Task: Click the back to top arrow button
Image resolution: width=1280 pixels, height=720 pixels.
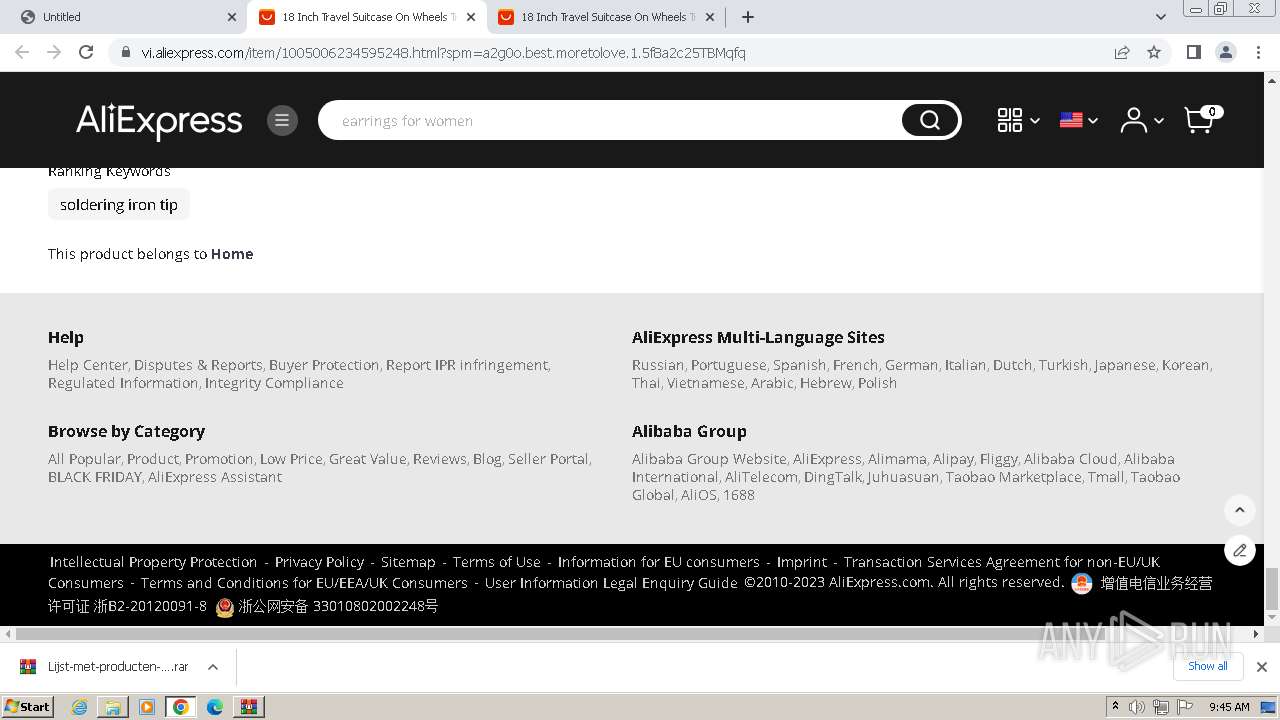Action: pos(1240,510)
